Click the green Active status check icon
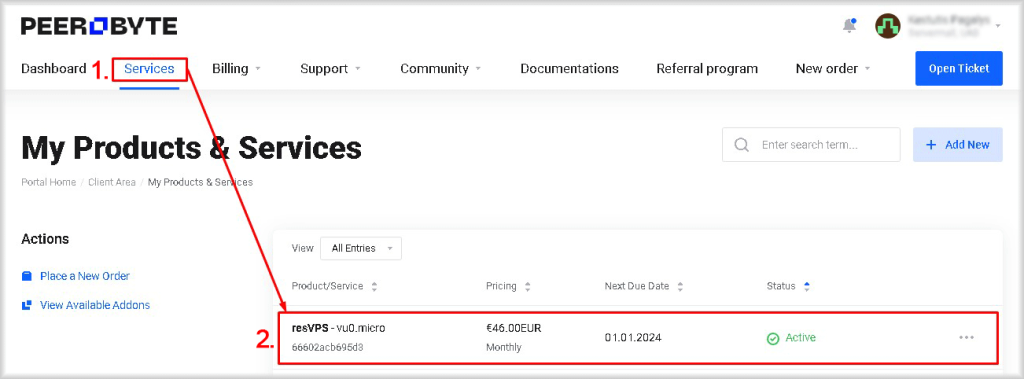Screen dimensions: 1024x379 [x=773, y=338]
